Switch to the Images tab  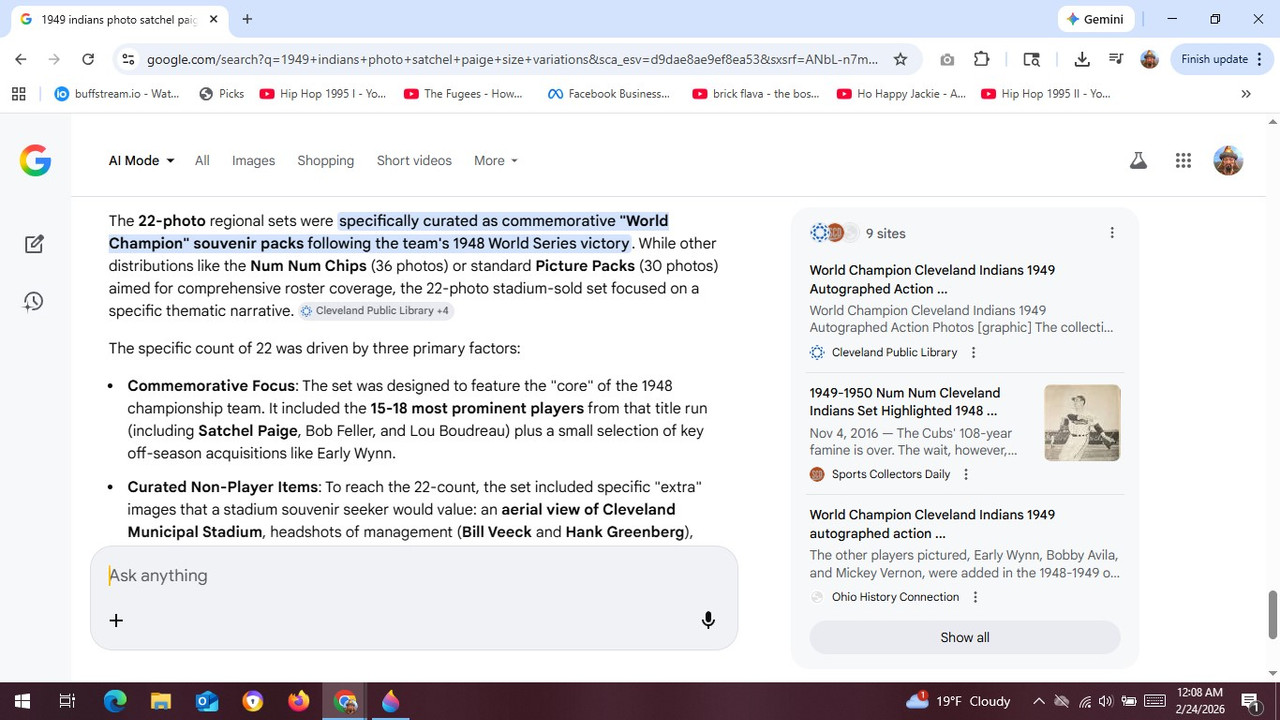pos(253,160)
